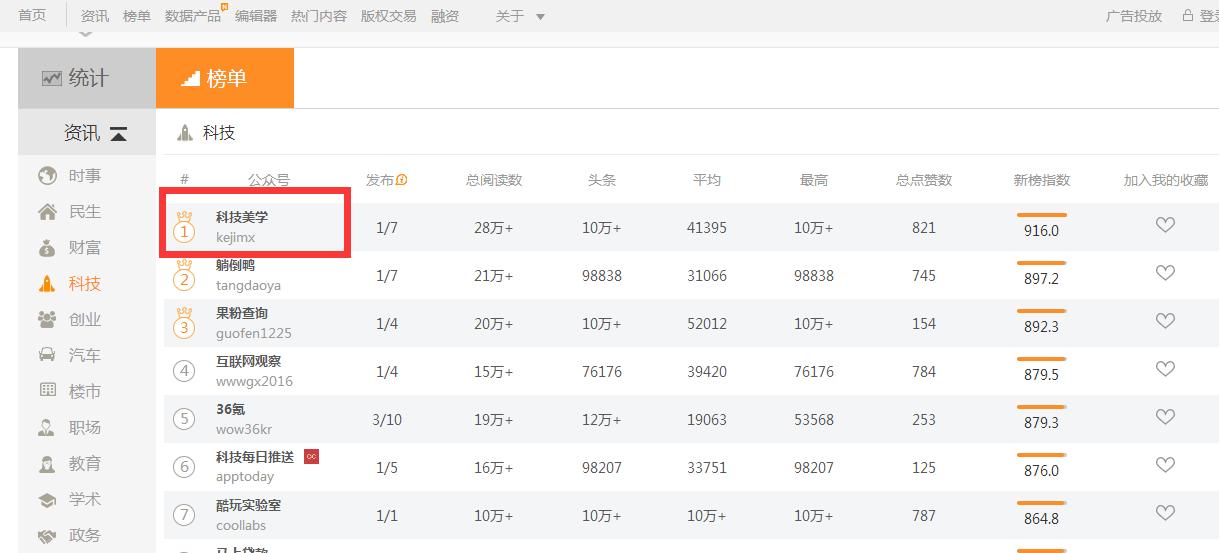1219x553 pixels.
Task: Open the 酷玩实验室 account
Action: click(x=248, y=505)
